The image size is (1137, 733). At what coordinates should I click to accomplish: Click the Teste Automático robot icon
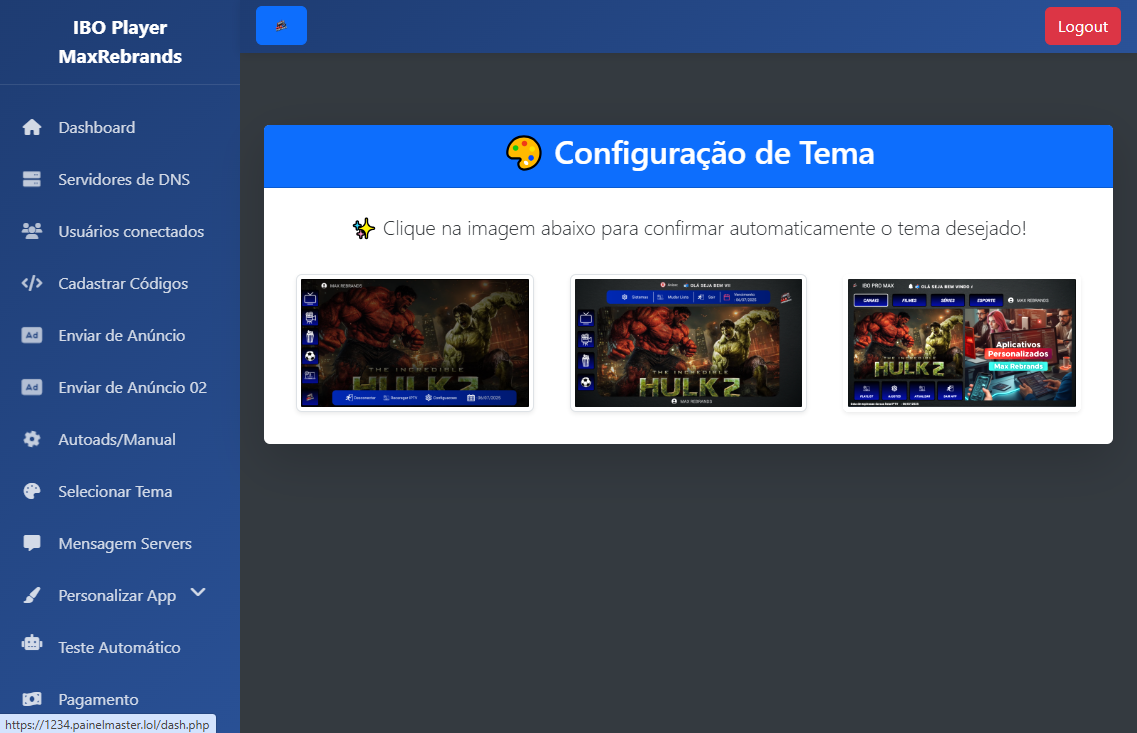click(32, 646)
